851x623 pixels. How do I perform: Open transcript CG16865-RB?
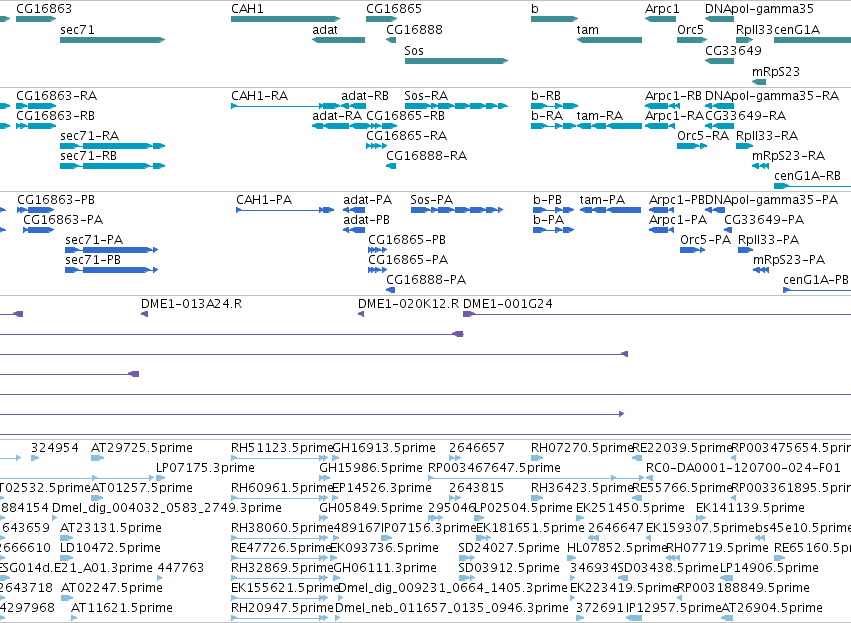382,126
